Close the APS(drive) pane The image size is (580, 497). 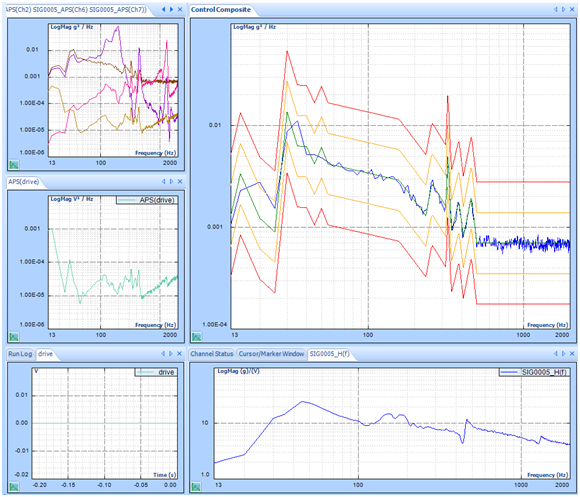click(x=180, y=182)
